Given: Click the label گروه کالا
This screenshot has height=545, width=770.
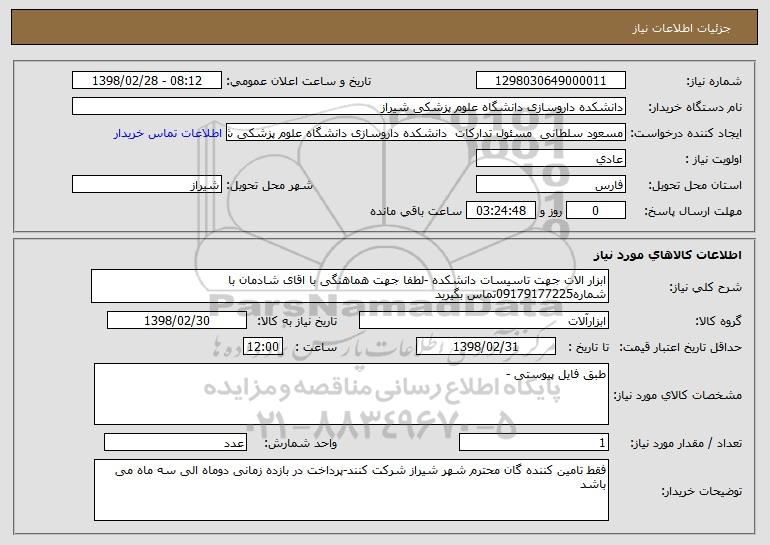Looking at the screenshot, I should pos(718,321).
